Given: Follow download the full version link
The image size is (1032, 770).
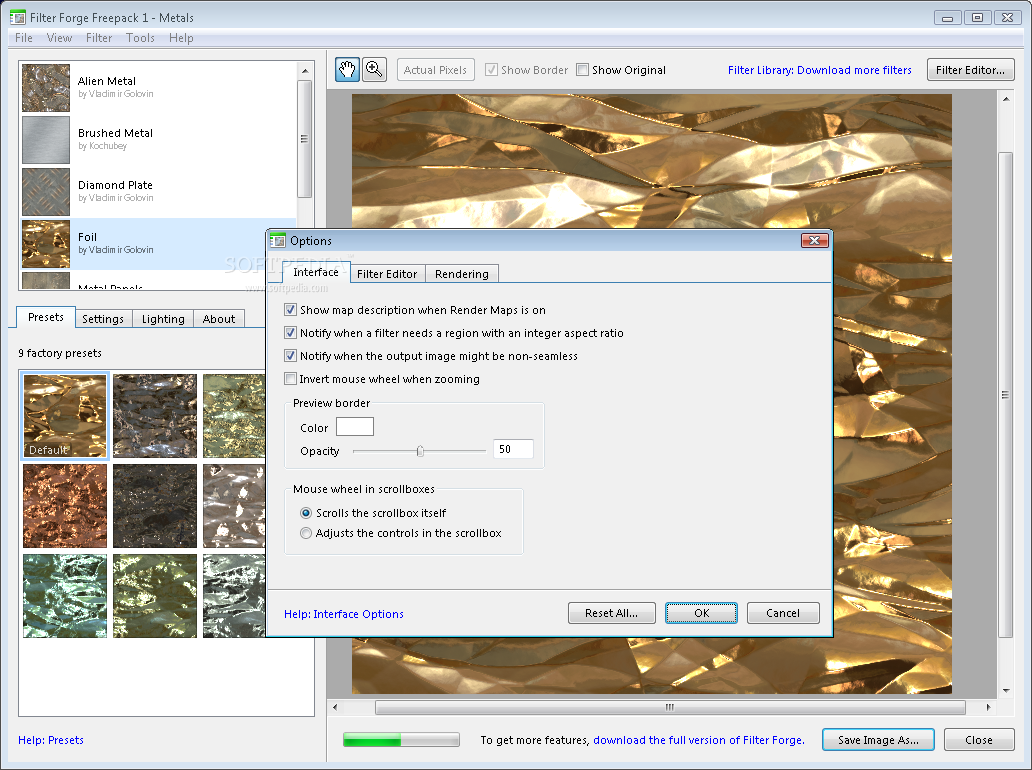Looking at the screenshot, I should tap(699, 740).
